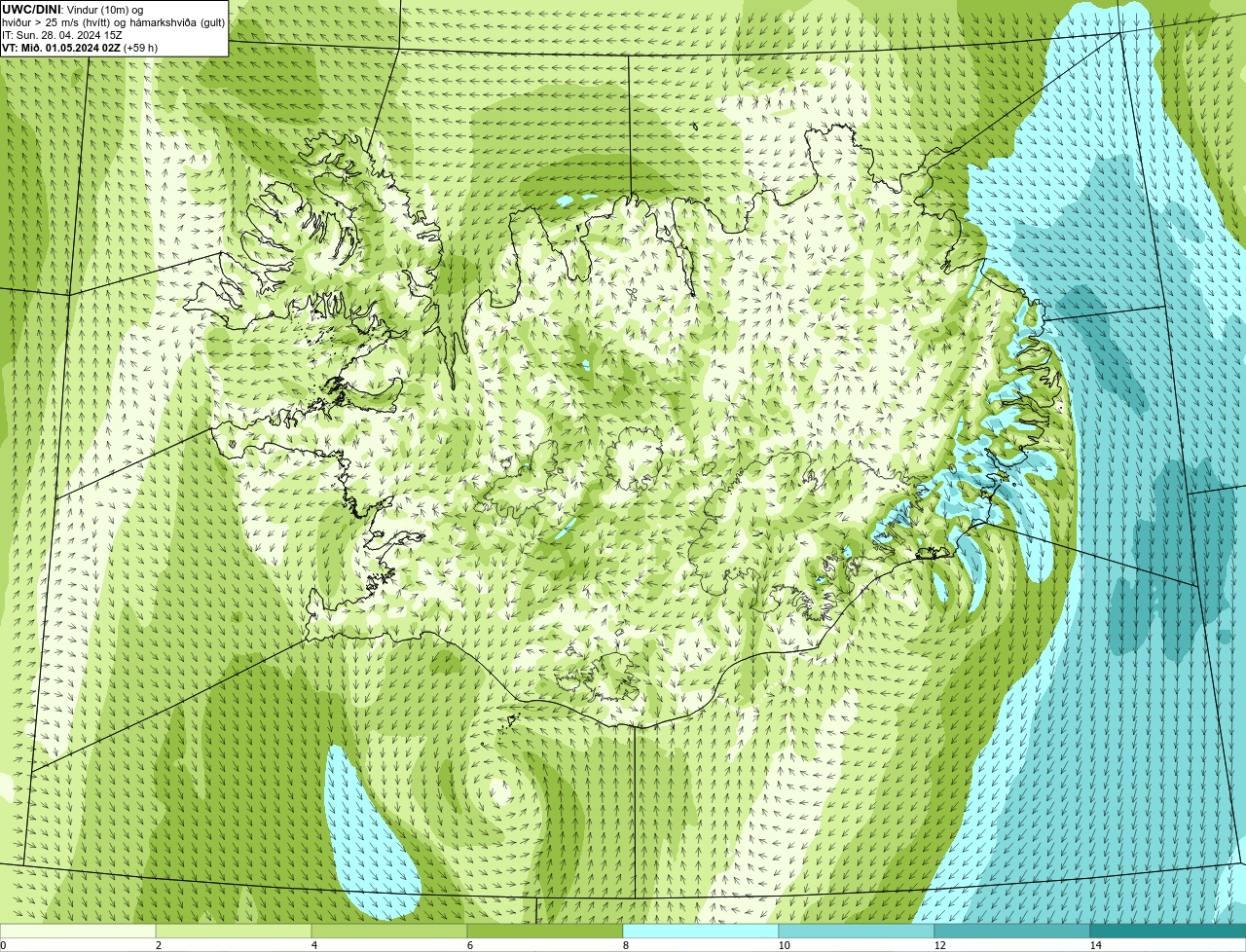1246x952 pixels.
Task: Click the 8–10 m/s light cyan legend swatch
Action: pyautogui.click(x=701, y=931)
